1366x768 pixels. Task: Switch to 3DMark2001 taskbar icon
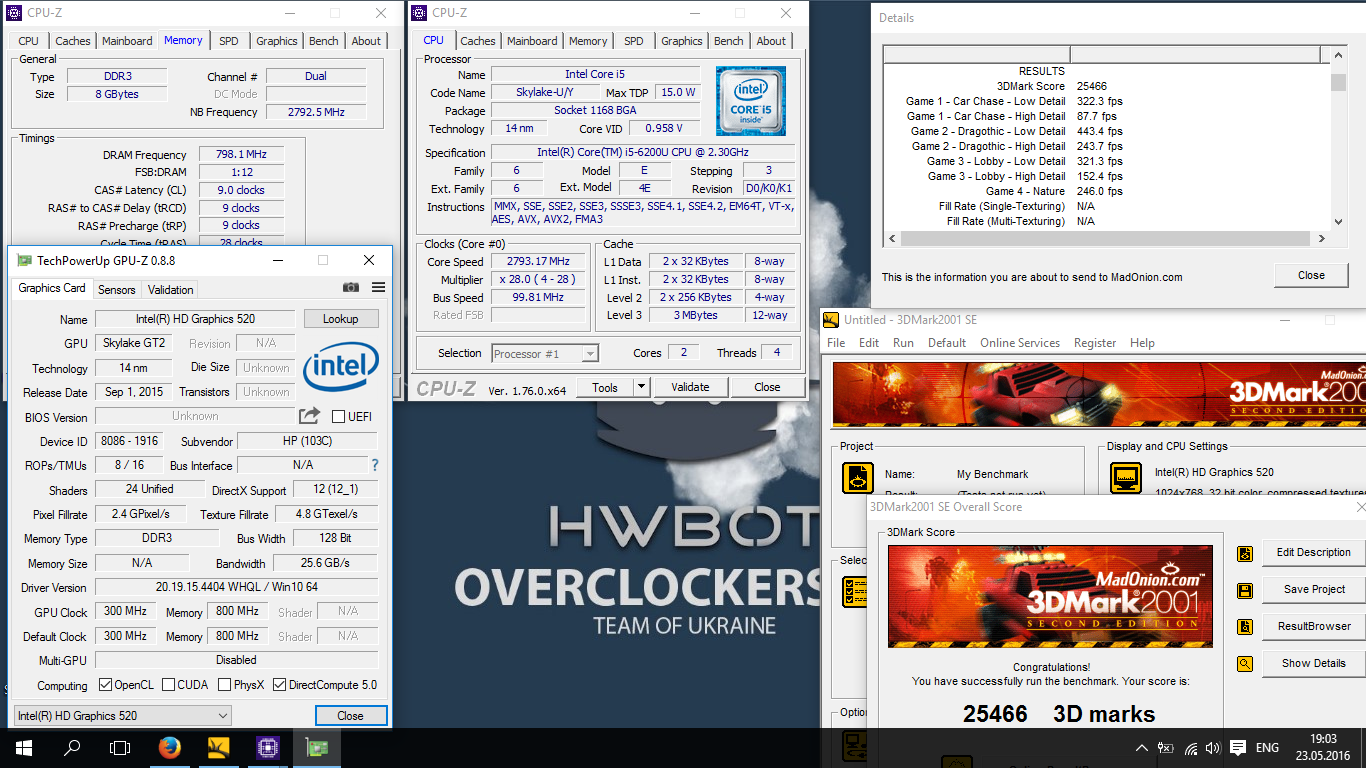(218, 748)
